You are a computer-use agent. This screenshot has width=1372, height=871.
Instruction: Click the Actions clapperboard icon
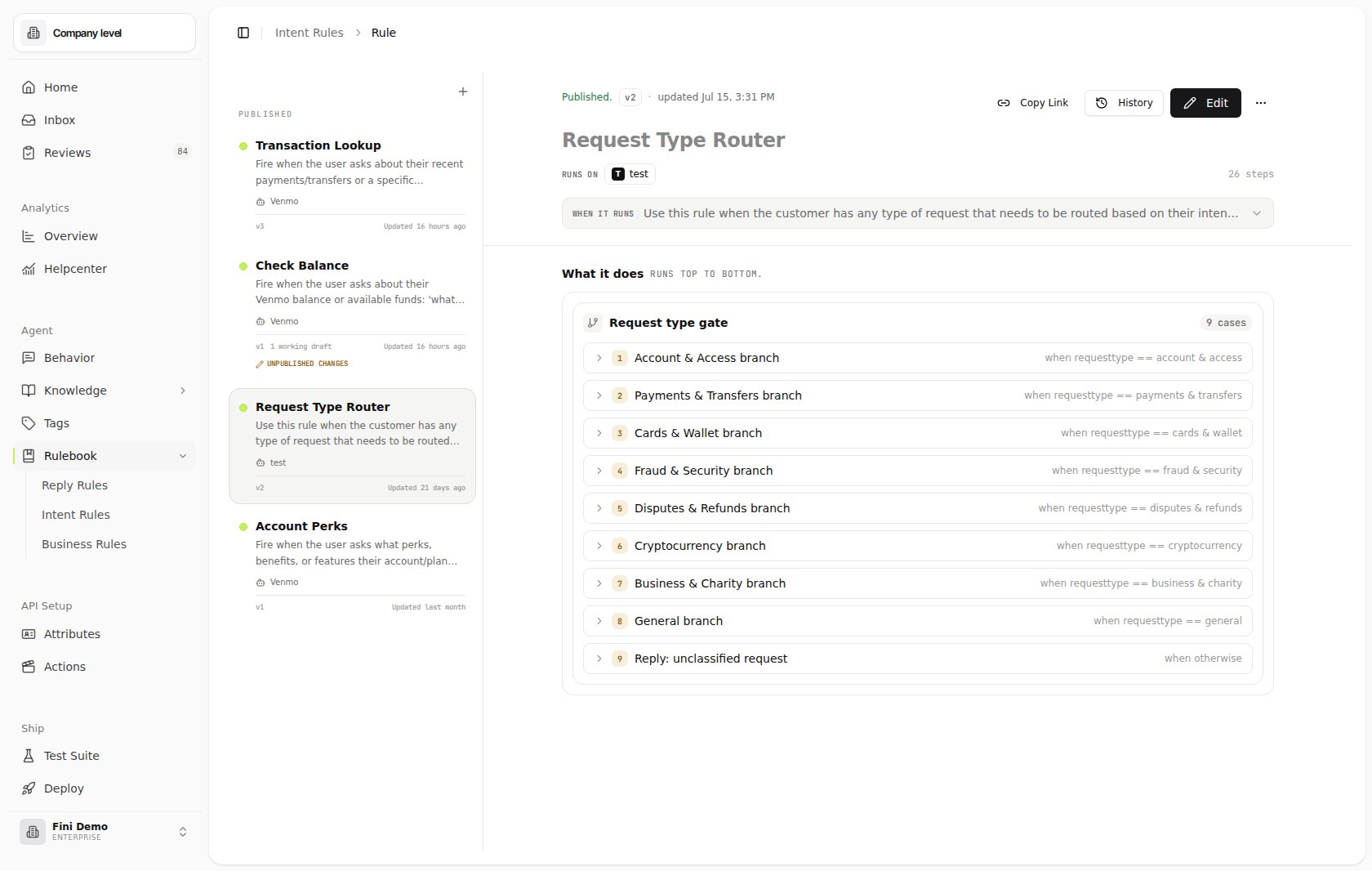point(29,667)
